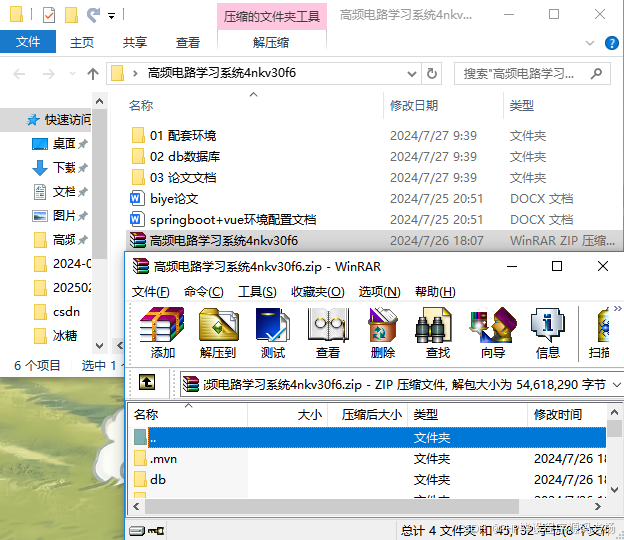
Task: Click the key password icon in status bar
Action: click(x=156, y=531)
